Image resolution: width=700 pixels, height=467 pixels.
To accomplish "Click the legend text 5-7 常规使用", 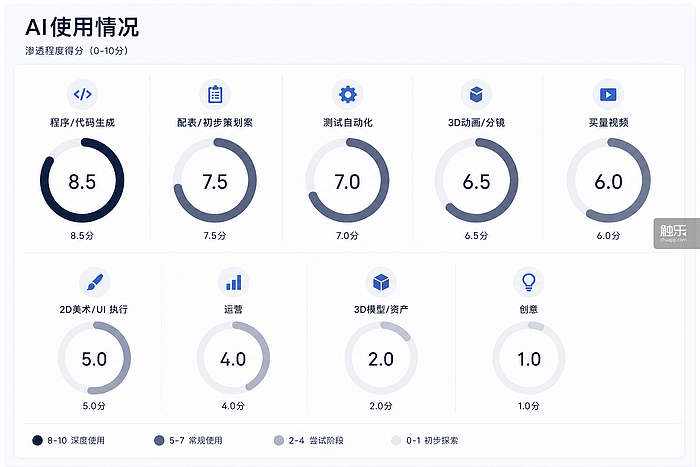I will [196, 441].
